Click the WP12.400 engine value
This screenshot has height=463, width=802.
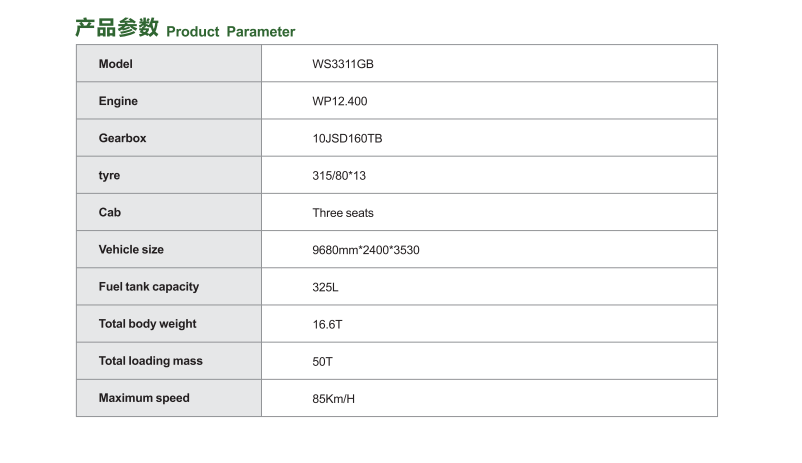coord(340,101)
